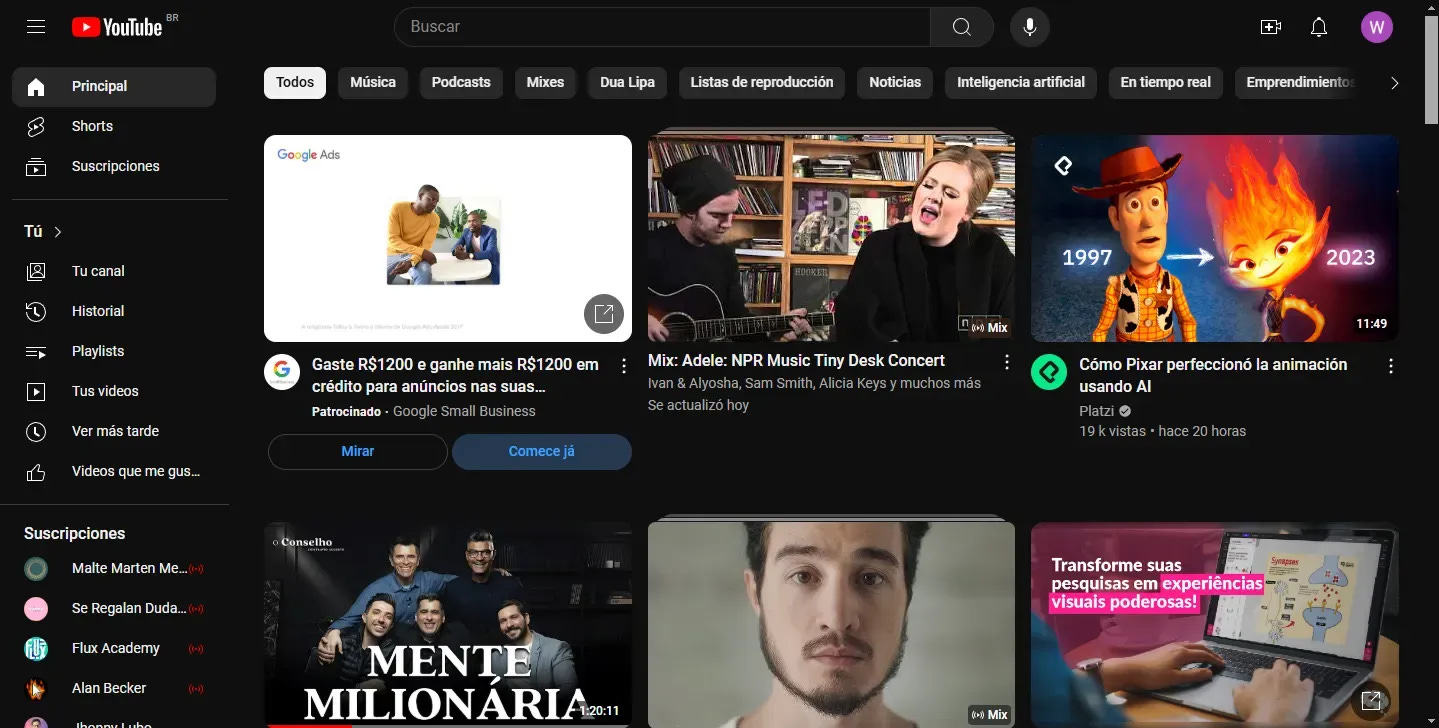
Task: Click the Ver más tarde clock icon
Action: click(x=36, y=431)
